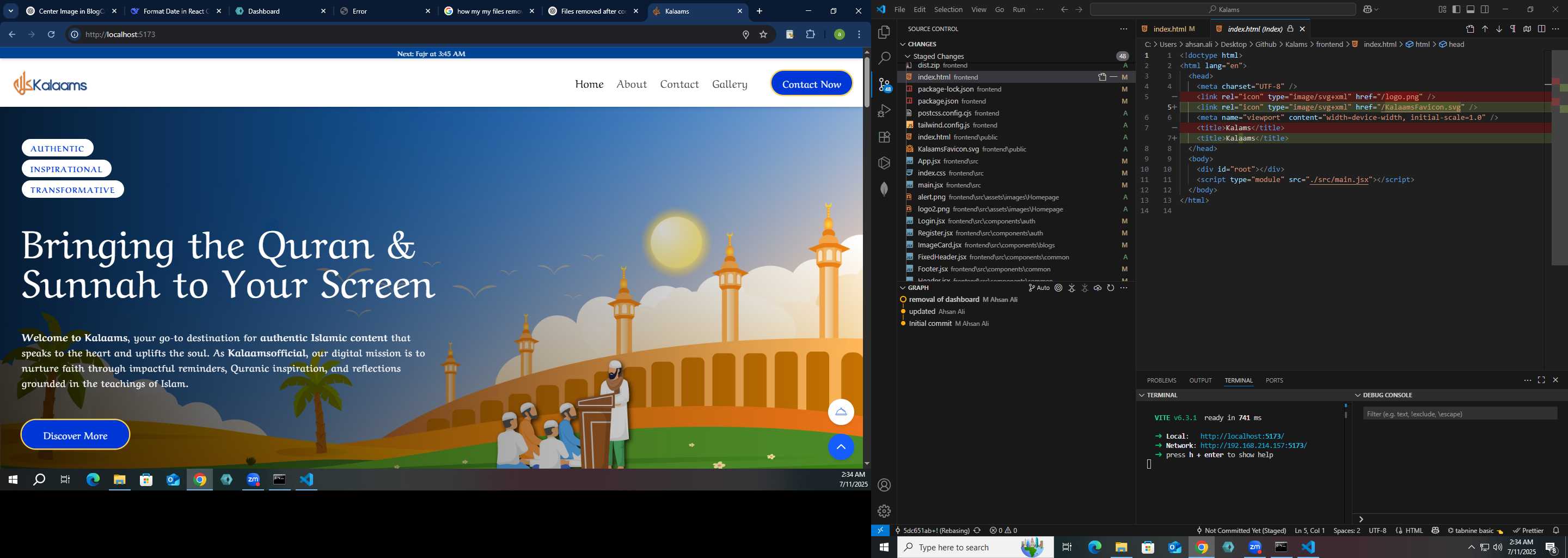The height and width of the screenshot is (558, 1568).
Task: Go to Previous Change arrow in diff editor
Action: pos(1485,29)
